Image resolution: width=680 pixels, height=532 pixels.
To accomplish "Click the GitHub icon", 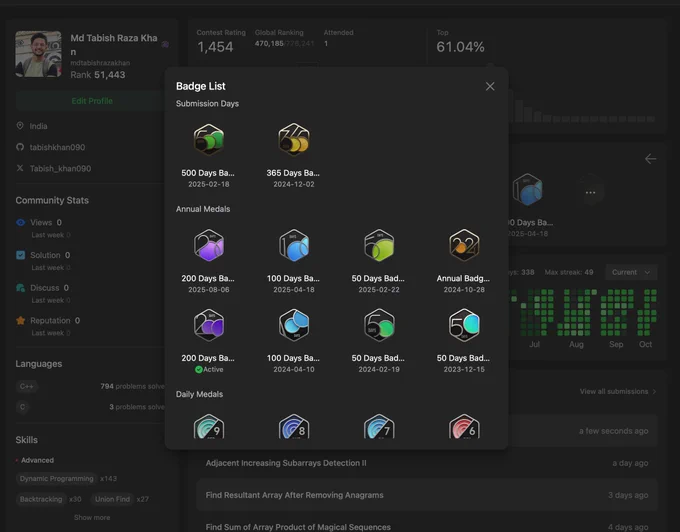I will tap(20, 147).
